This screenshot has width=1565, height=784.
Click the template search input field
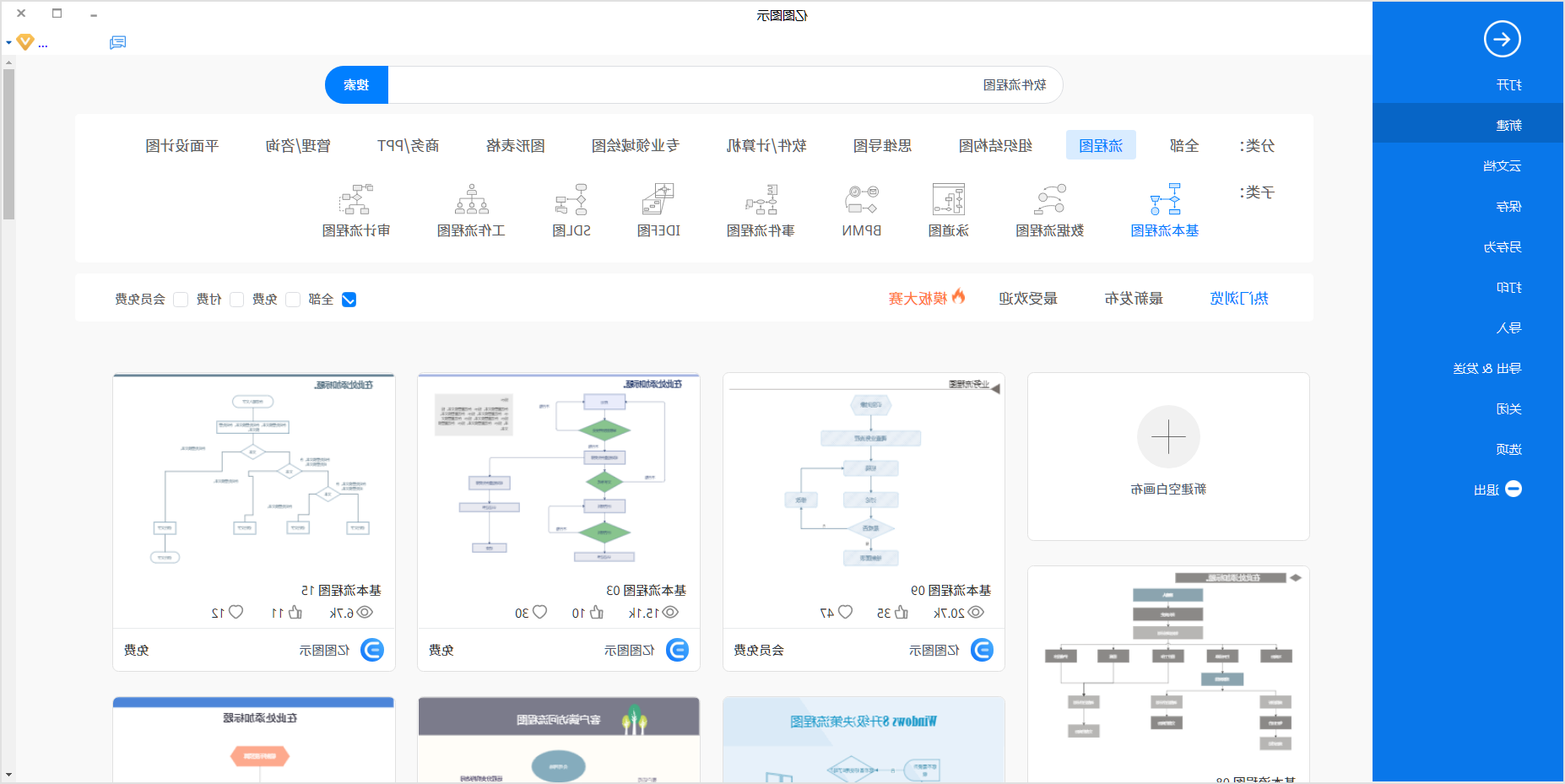(x=725, y=85)
